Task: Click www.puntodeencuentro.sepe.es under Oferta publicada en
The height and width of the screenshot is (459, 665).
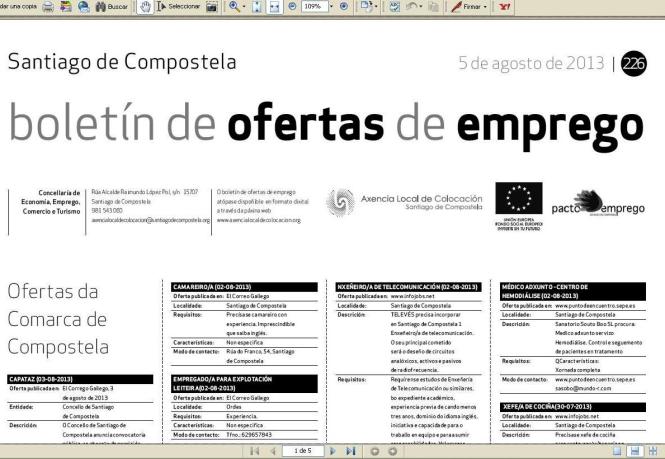Action: tap(595, 306)
